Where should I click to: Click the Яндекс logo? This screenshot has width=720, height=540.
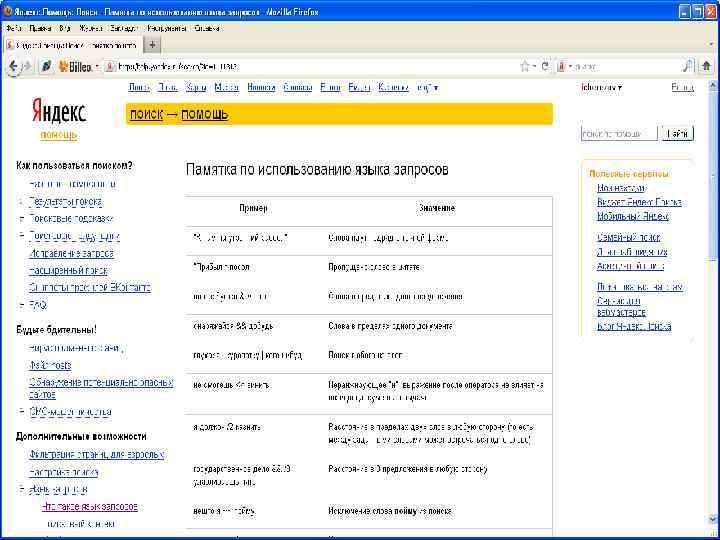point(59,111)
